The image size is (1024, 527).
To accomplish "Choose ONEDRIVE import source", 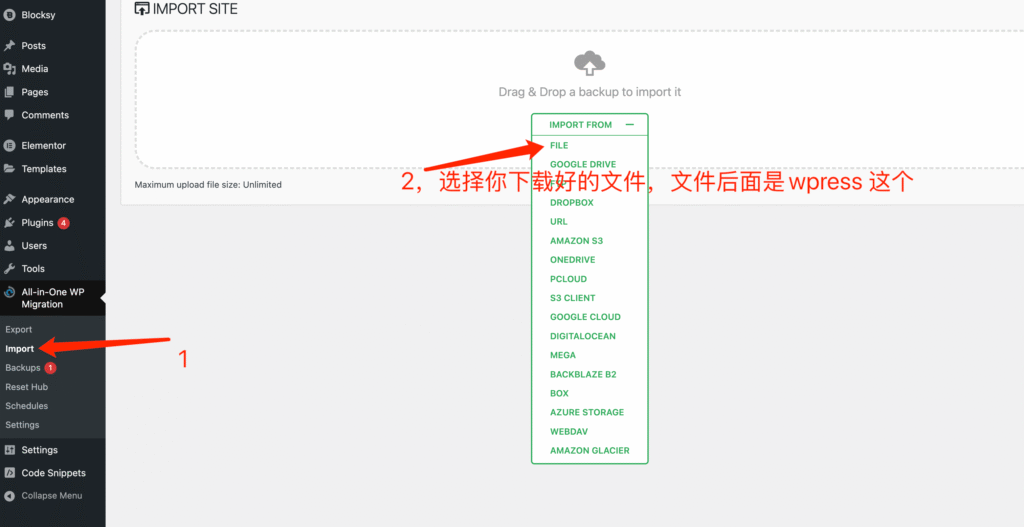I will [572, 259].
